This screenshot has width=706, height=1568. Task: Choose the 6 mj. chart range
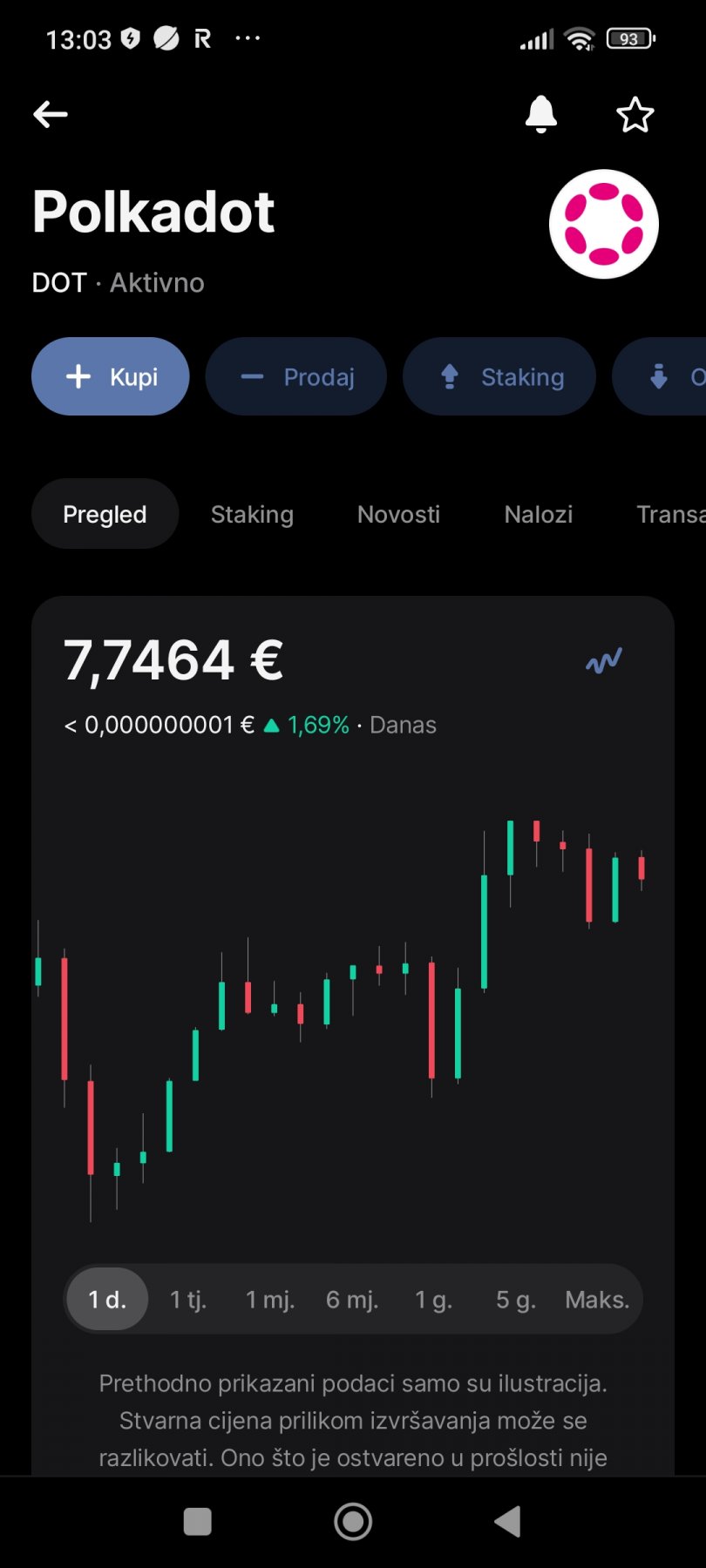click(x=352, y=1299)
